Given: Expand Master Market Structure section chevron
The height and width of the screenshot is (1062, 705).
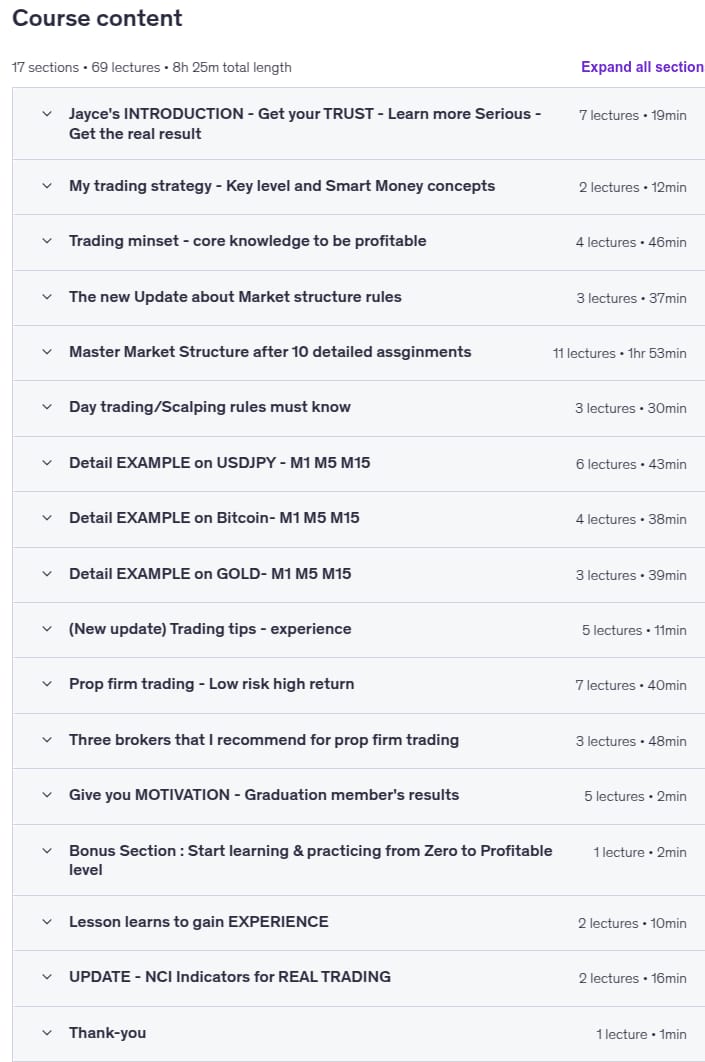Looking at the screenshot, I should tap(47, 352).
